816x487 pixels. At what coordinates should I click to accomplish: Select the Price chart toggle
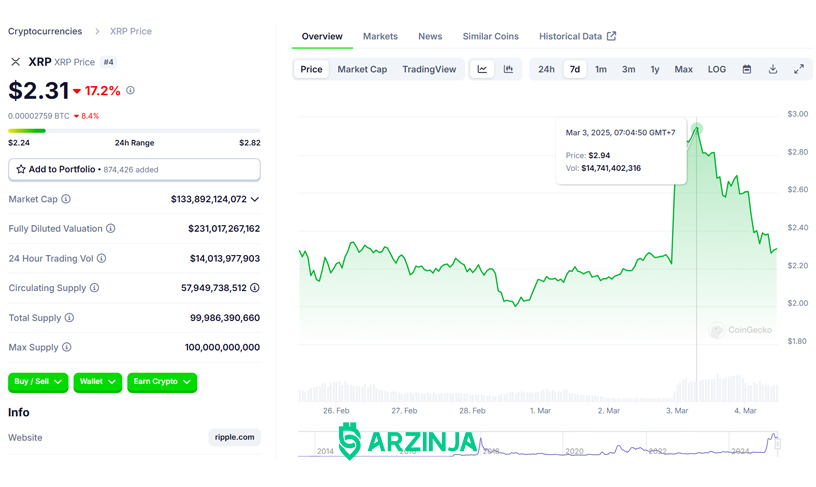[311, 69]
